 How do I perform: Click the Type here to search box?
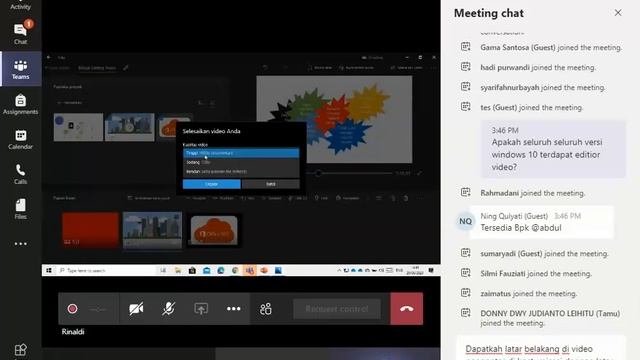tap(106, 270)
